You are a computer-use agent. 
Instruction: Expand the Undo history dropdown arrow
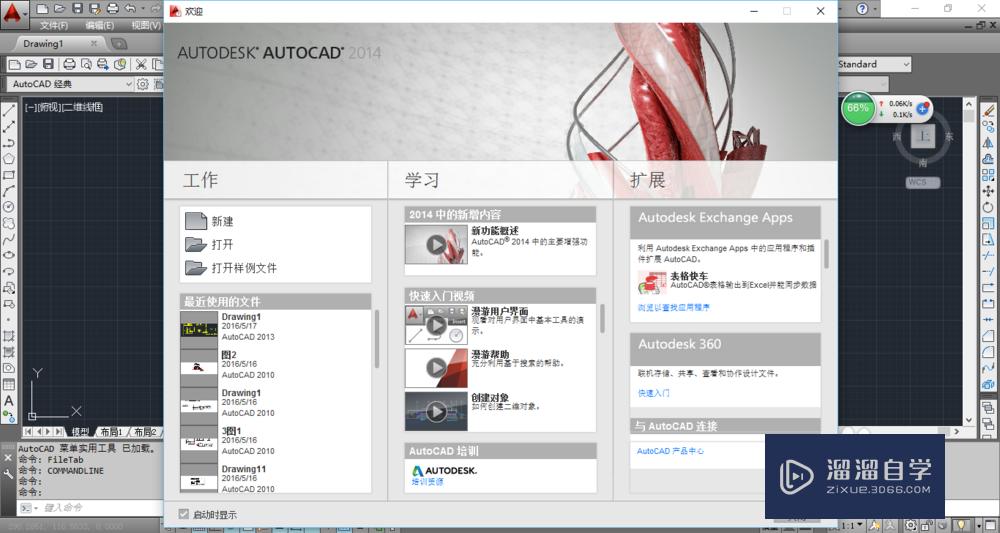point(143,9)
